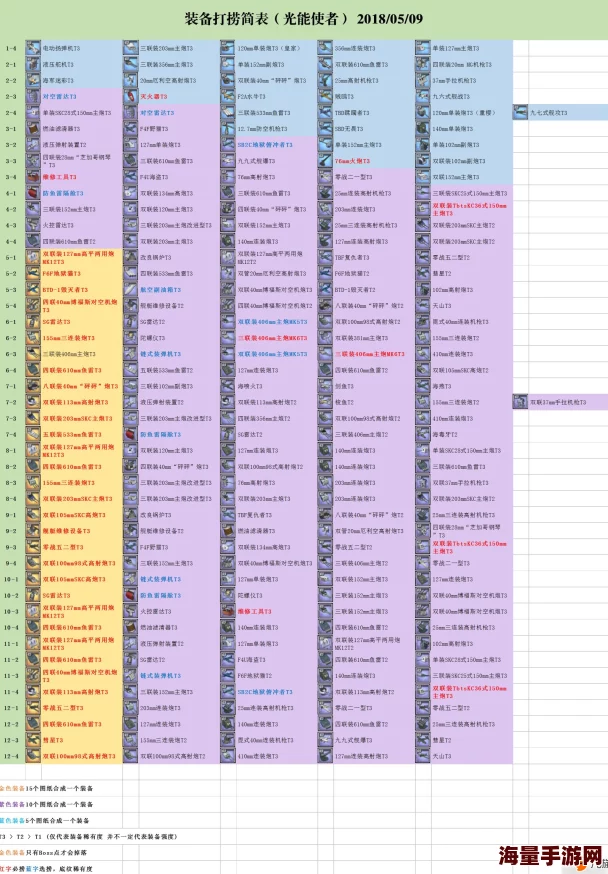Select the 九六式舰战T3 icon in row 2-3

click(x=422, y=96)
